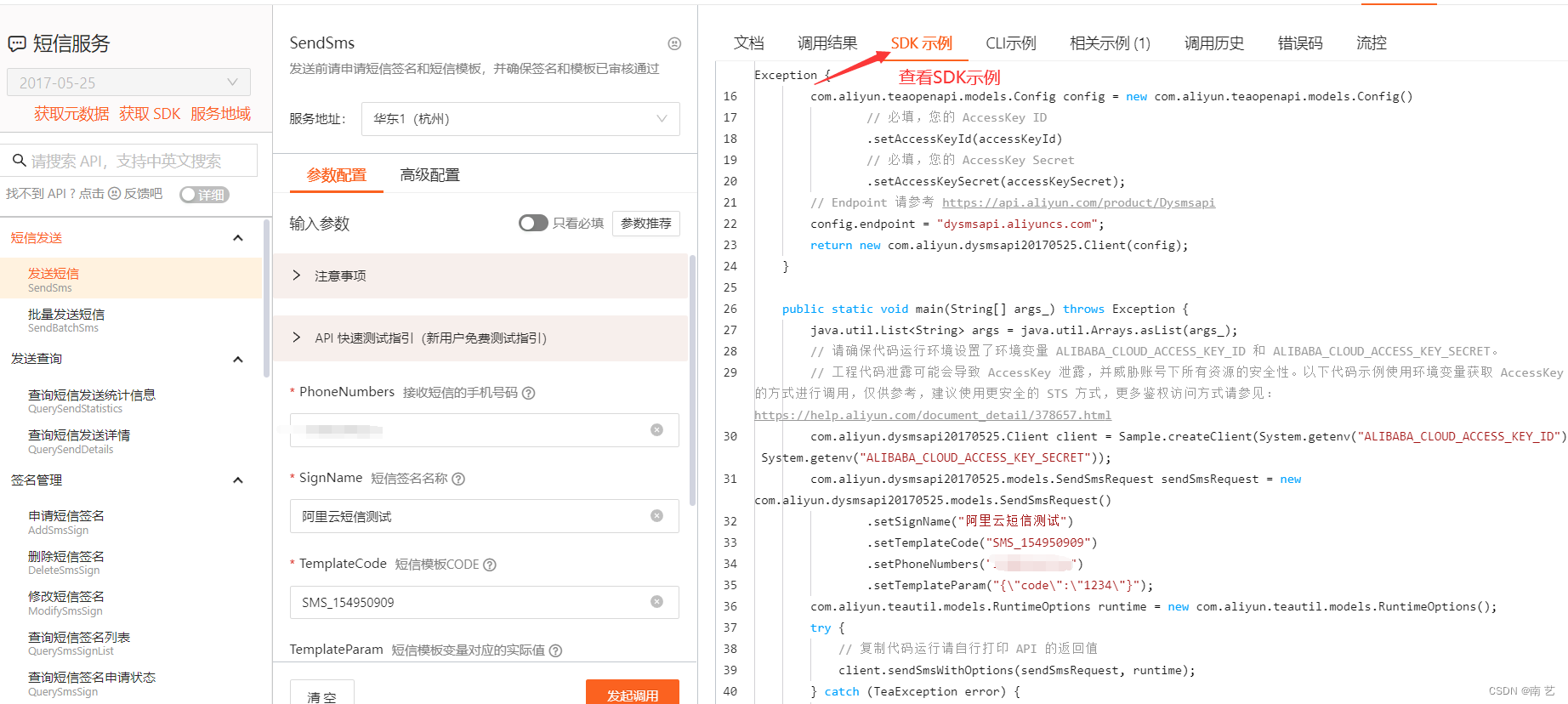Click the SMS service chat bubble icon

tap(17, 43)
